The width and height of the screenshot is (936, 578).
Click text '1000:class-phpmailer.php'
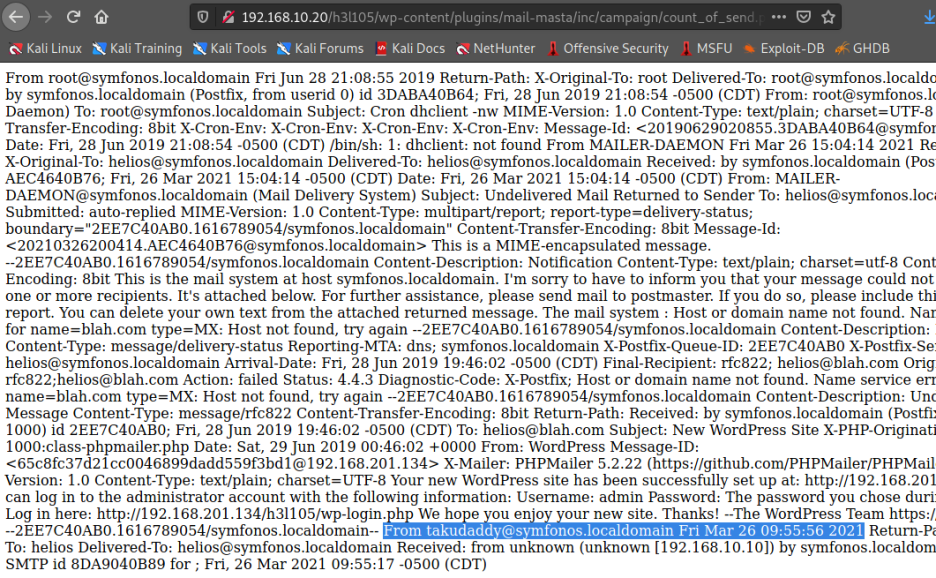pyautogui.click(x=97, y=447)
